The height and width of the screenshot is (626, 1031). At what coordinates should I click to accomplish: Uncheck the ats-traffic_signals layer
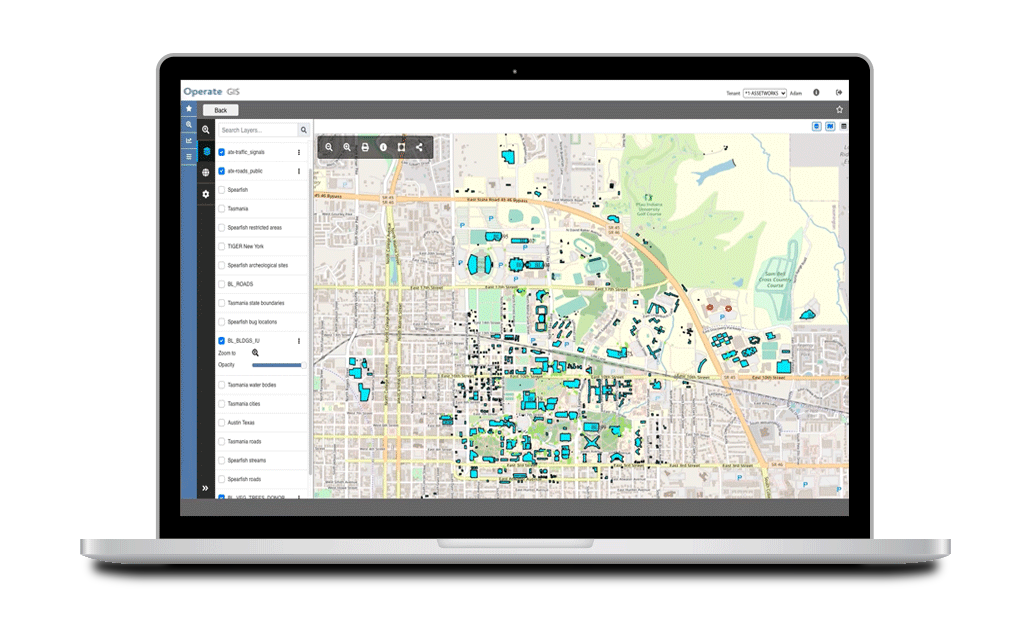(x=222, y=151)
